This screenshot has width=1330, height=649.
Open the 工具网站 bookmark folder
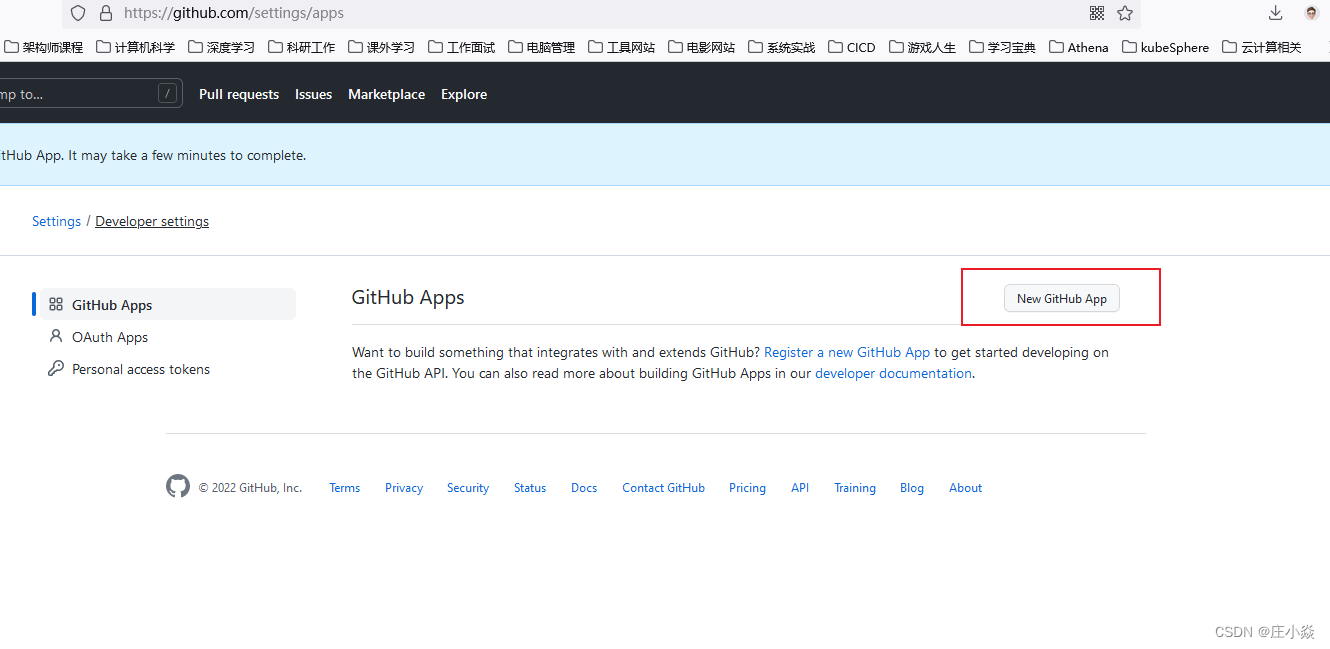pyautogui.click(x=621, y=47)
